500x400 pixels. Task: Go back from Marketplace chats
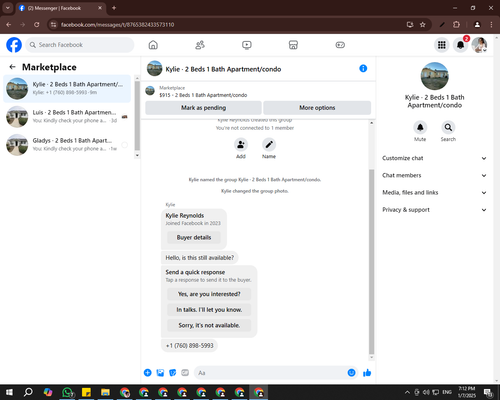pyautogui.click(x=12, y=67)
